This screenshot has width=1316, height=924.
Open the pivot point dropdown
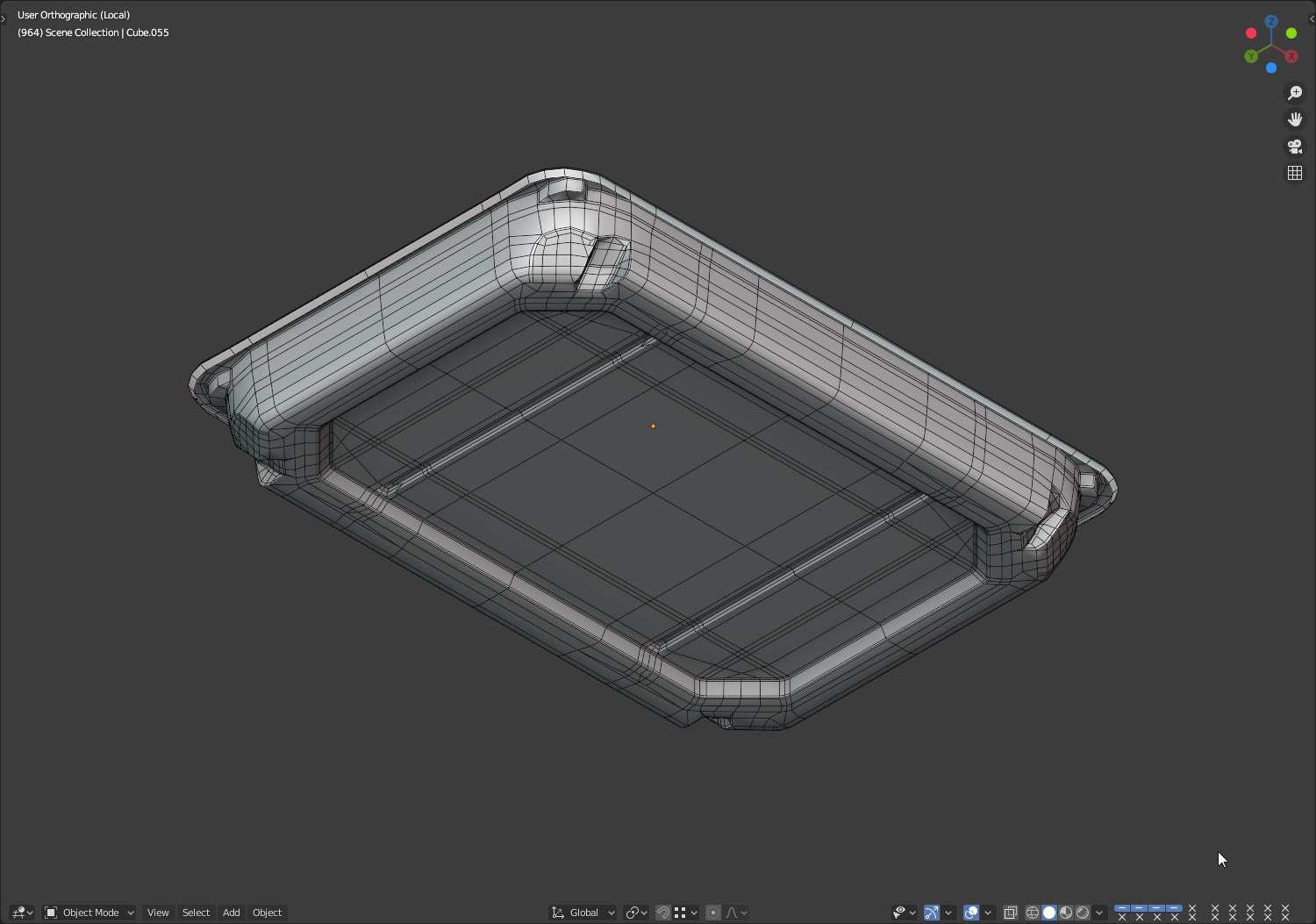(x=637, y=913)
